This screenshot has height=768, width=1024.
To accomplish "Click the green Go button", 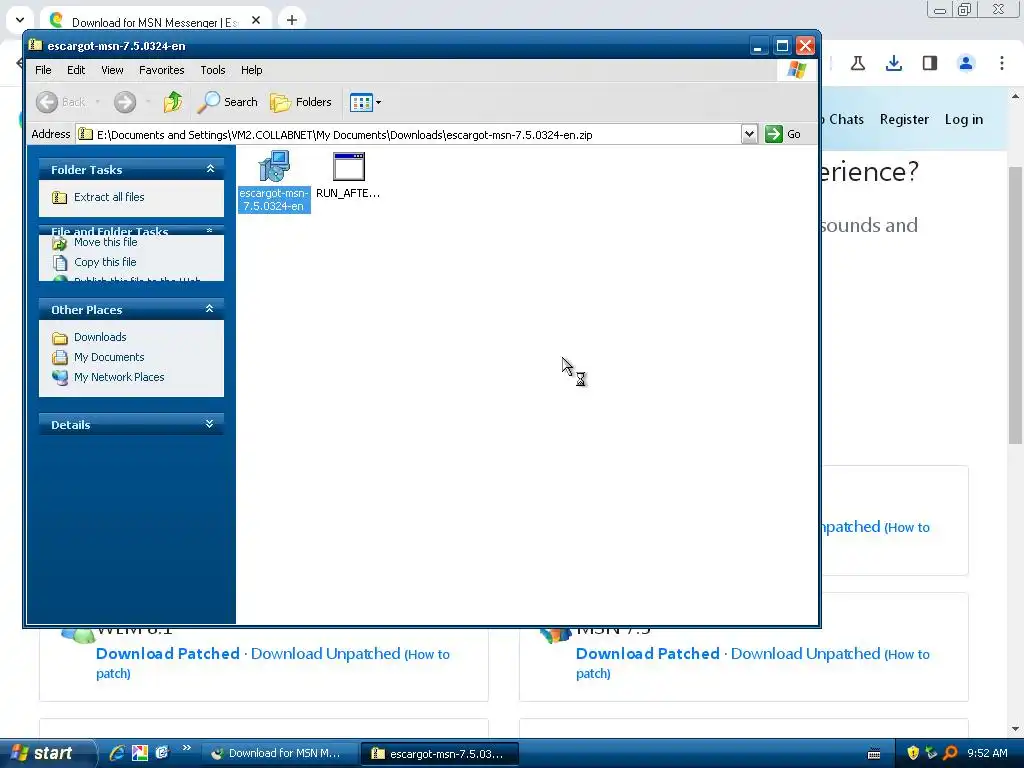I will pos(783,134).
